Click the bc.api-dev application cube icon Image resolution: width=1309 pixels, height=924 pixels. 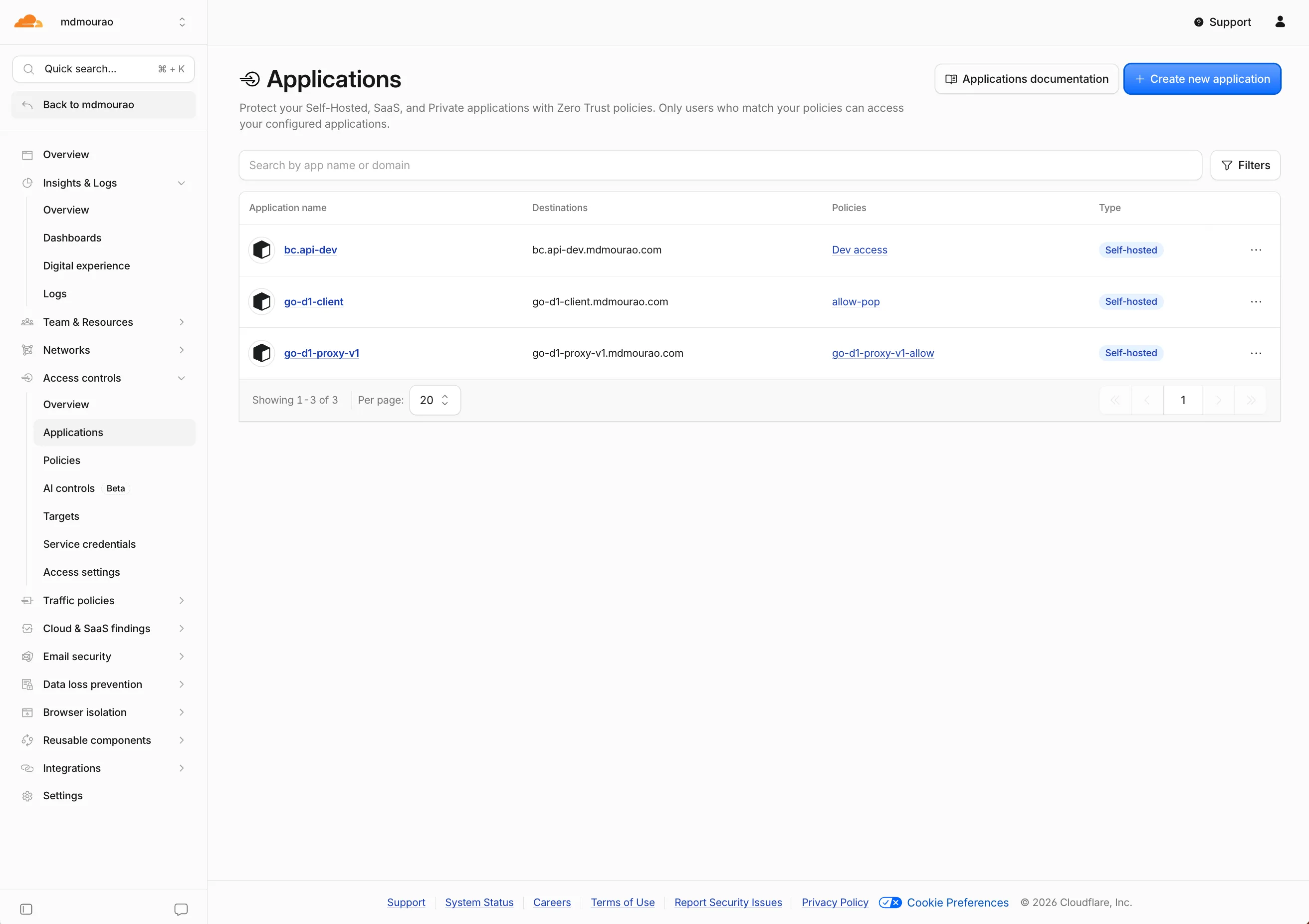click(x=262, y=249)
